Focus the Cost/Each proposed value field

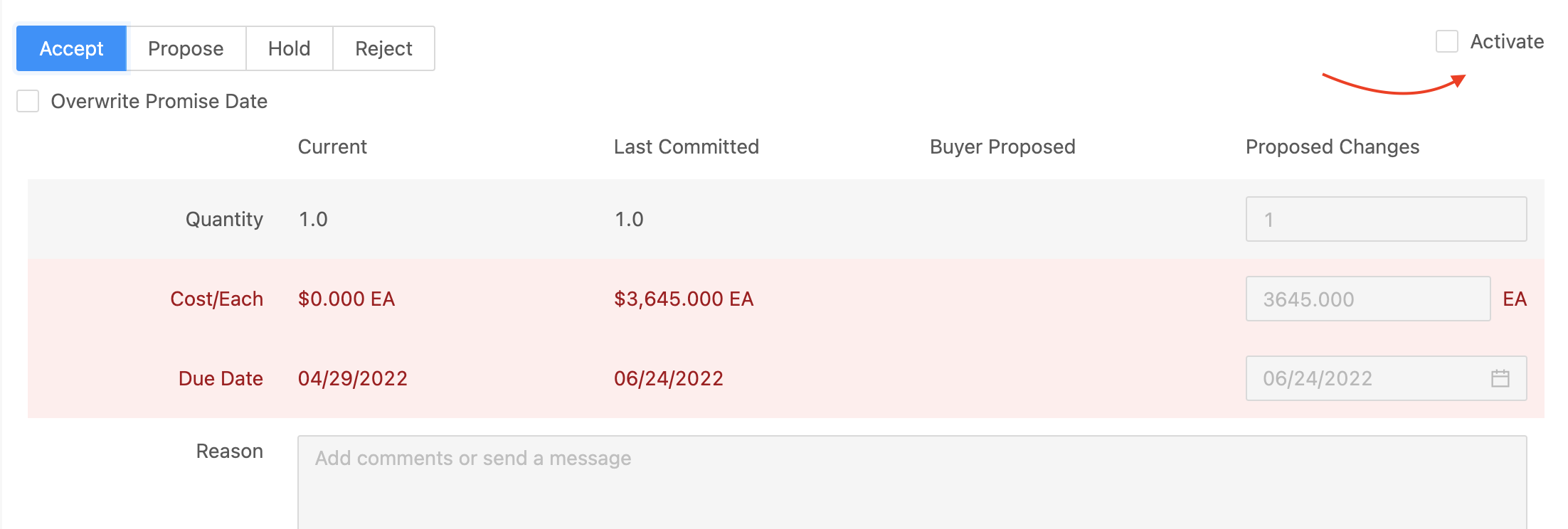tap(1368, 299)
